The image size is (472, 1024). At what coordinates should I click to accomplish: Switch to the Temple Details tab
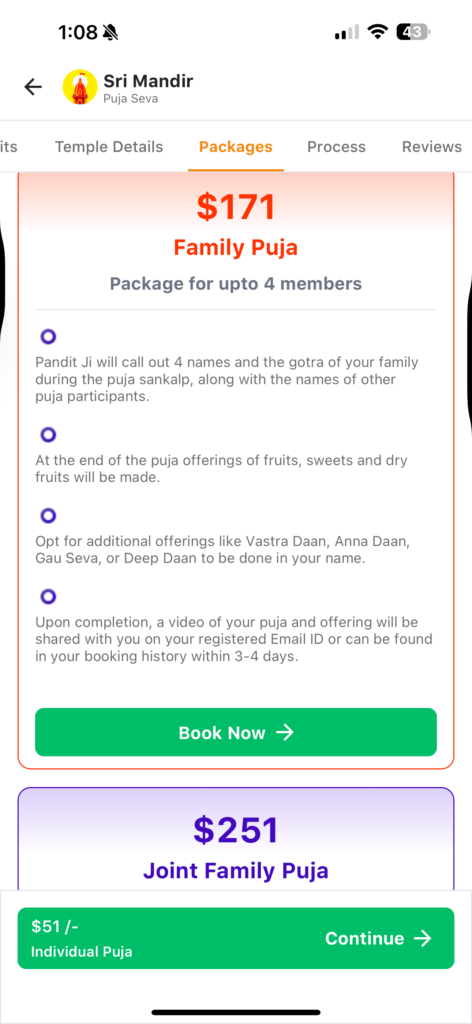109,147
